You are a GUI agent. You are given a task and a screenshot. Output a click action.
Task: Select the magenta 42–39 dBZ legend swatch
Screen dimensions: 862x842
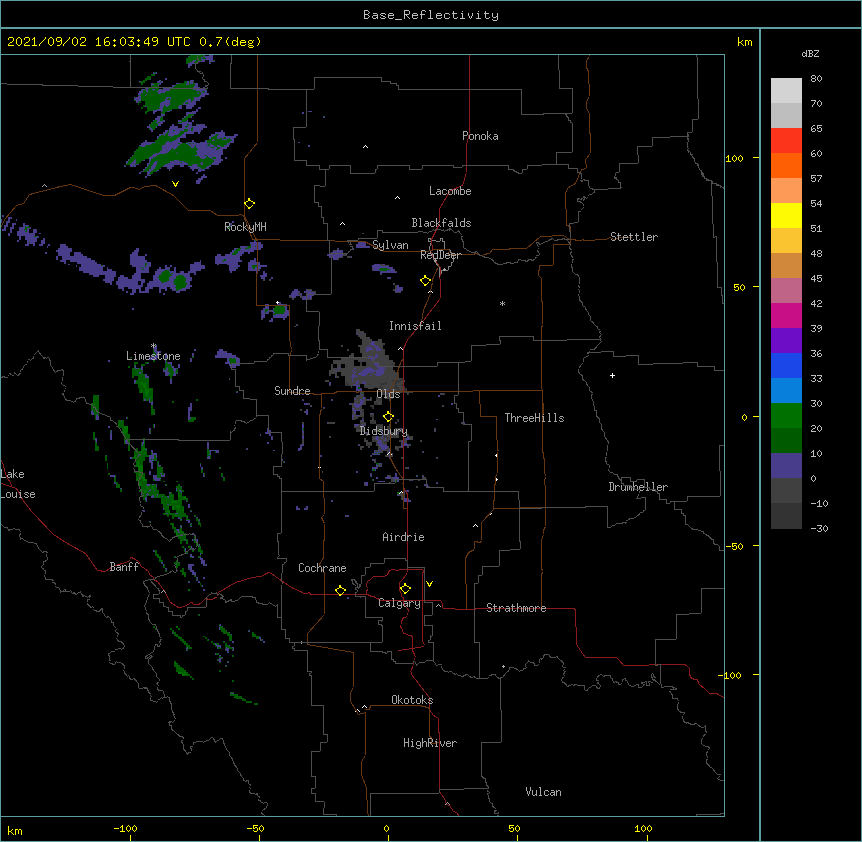coord(786,315)
